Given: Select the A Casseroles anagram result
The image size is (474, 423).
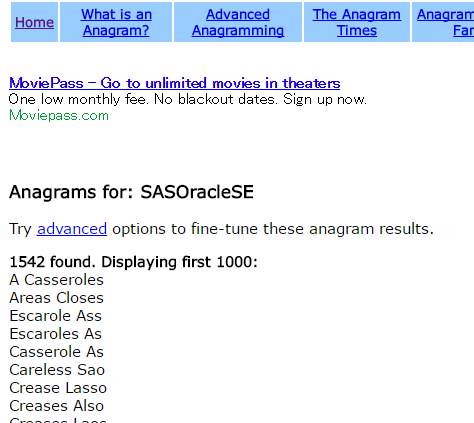Looking at the screenshot, I should point(56,280).
